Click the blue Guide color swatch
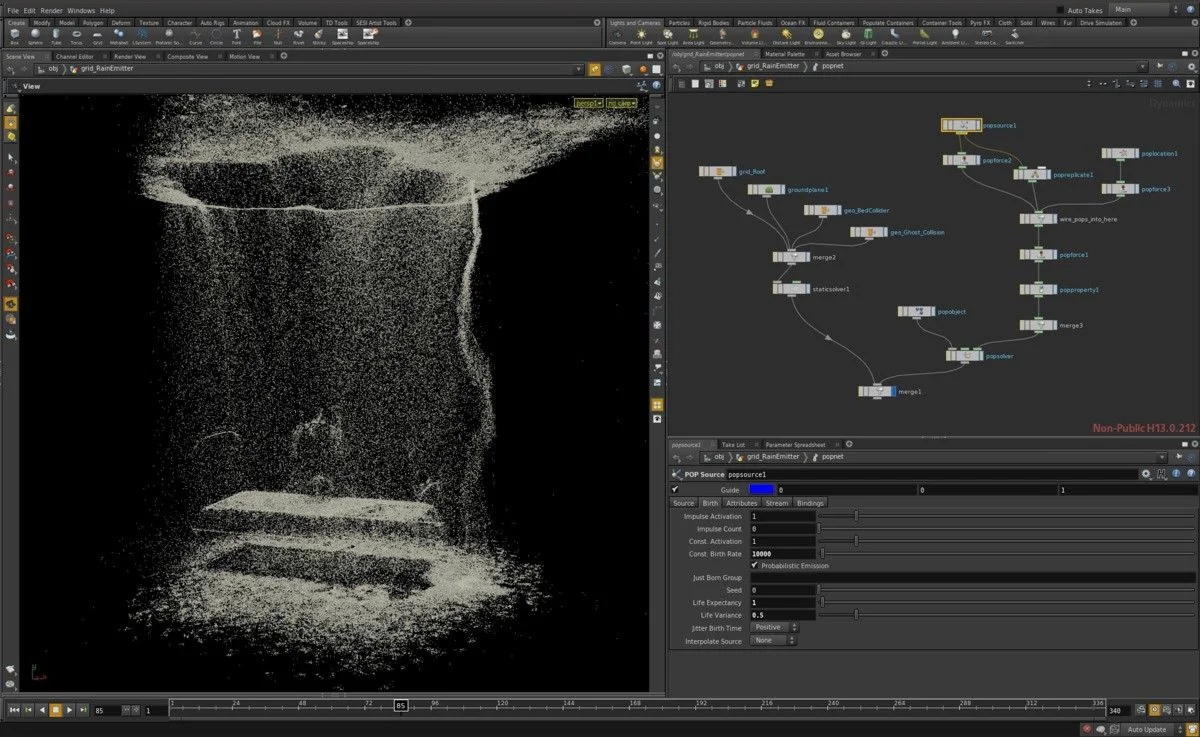 click(x=760, y=490)
